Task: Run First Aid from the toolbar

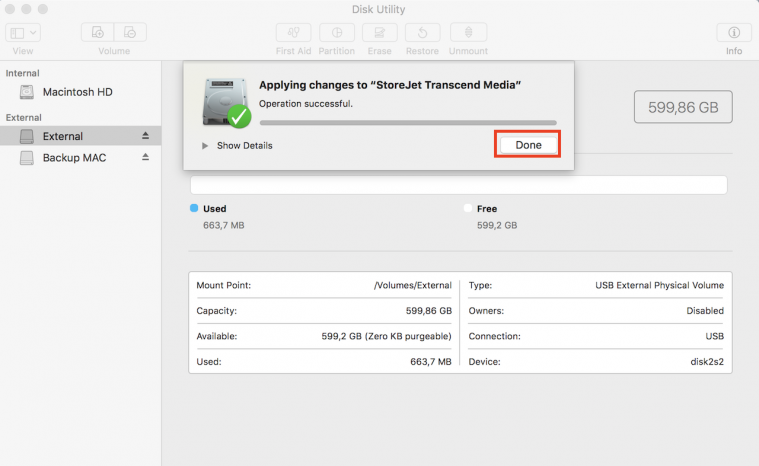Action: pos(293,32)
